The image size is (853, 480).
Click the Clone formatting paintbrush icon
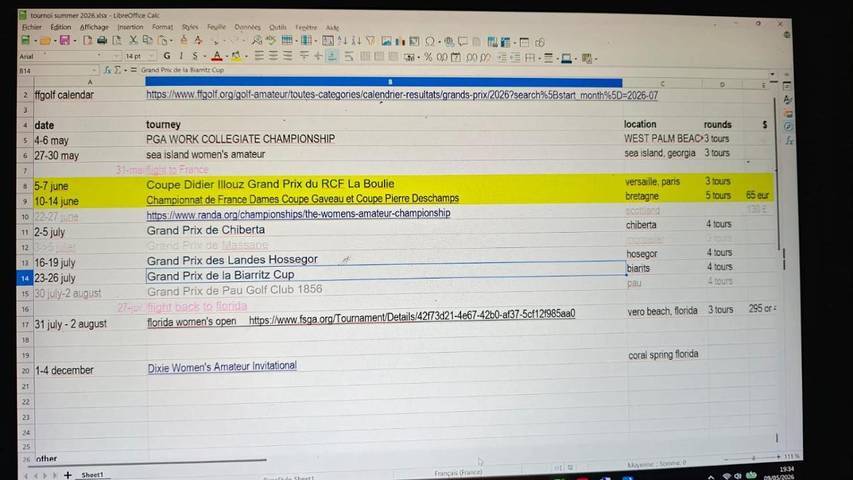click(x=184, y=41)
